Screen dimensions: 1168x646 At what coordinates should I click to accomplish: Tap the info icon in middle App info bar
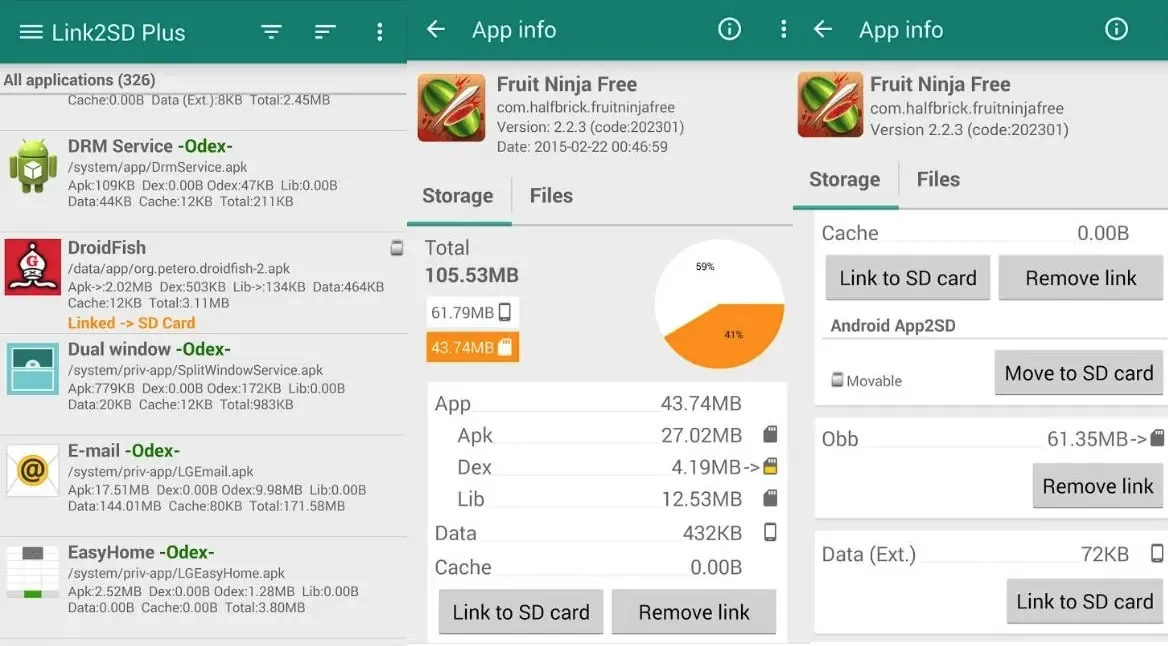[x=730, y=30]
